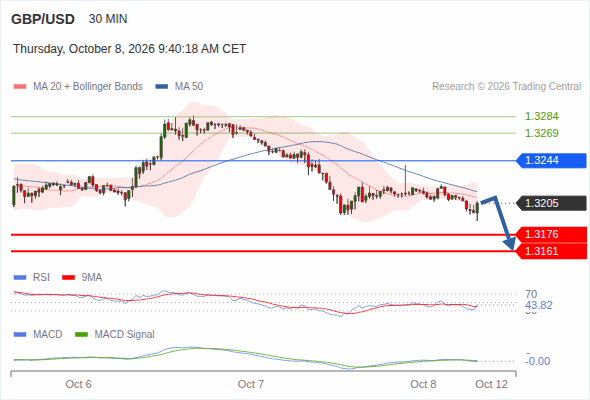Image resolution: width=590 pixels, height=400 pixels.
Task: Click the 1.3269 resistance level label
Action: 541,133
